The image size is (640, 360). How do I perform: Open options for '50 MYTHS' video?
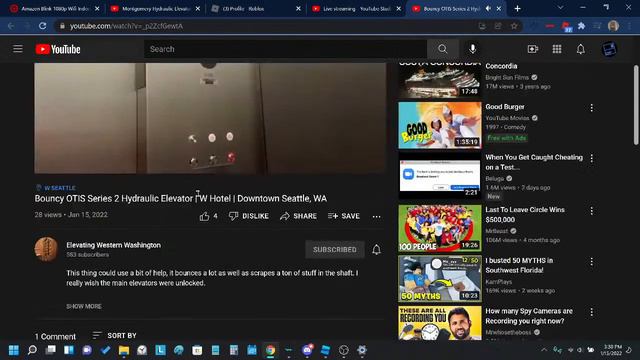point(591,262)
